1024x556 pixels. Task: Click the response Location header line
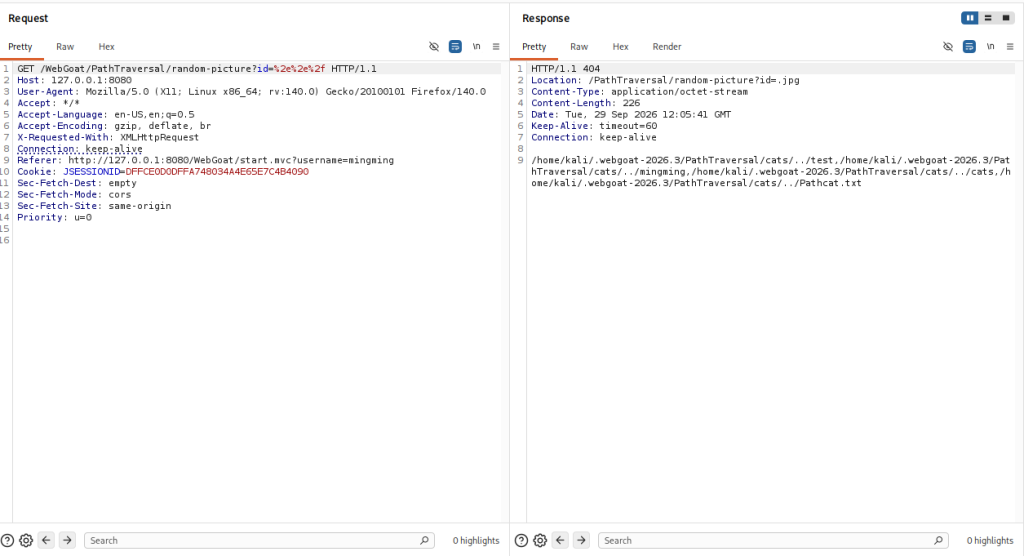tap(665, 80)
